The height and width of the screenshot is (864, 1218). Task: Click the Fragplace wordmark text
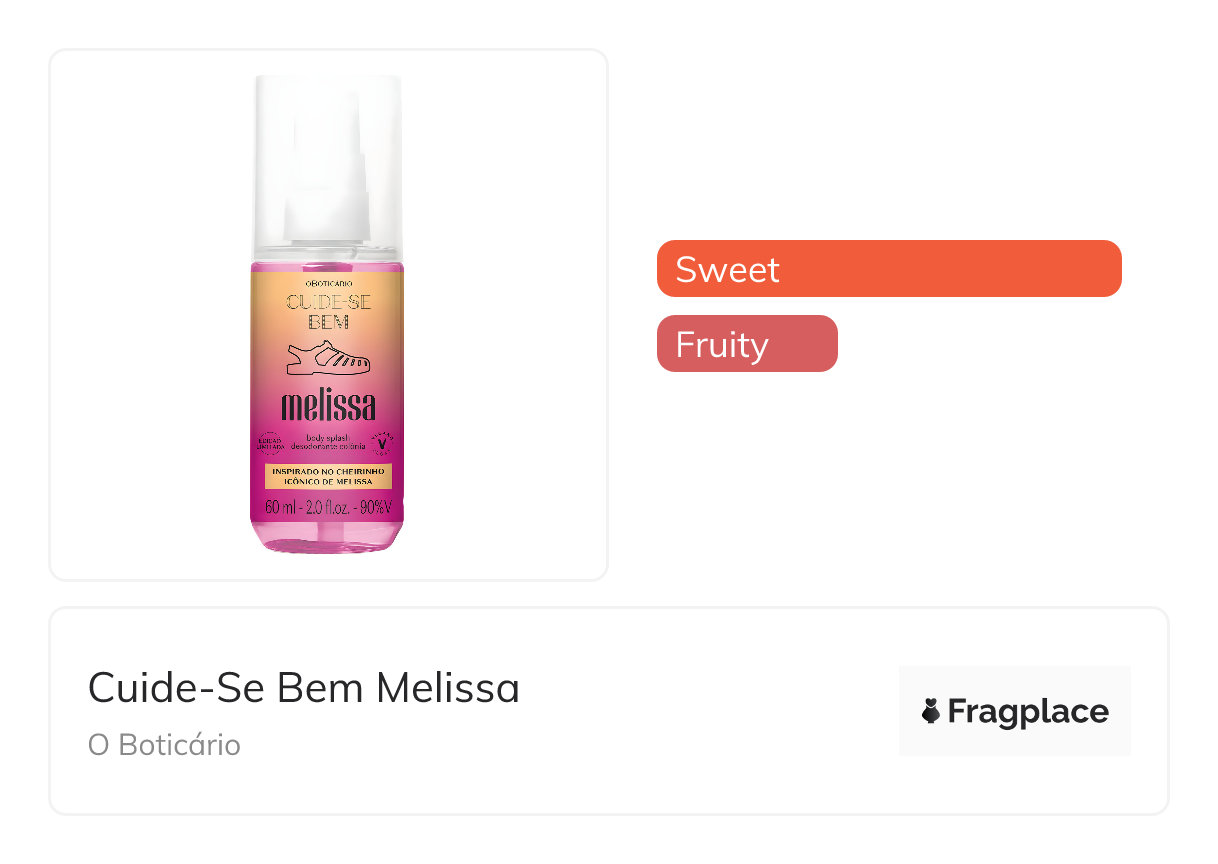pos(1028,711)
